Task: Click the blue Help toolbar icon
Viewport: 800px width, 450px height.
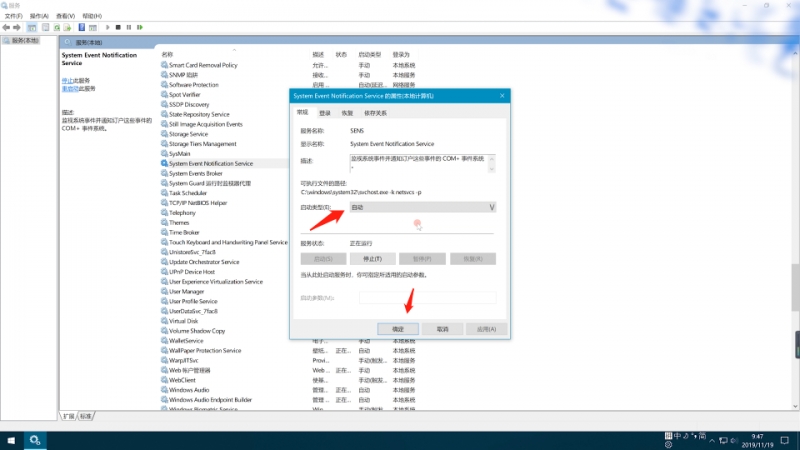Action: (x=81, y=28)
